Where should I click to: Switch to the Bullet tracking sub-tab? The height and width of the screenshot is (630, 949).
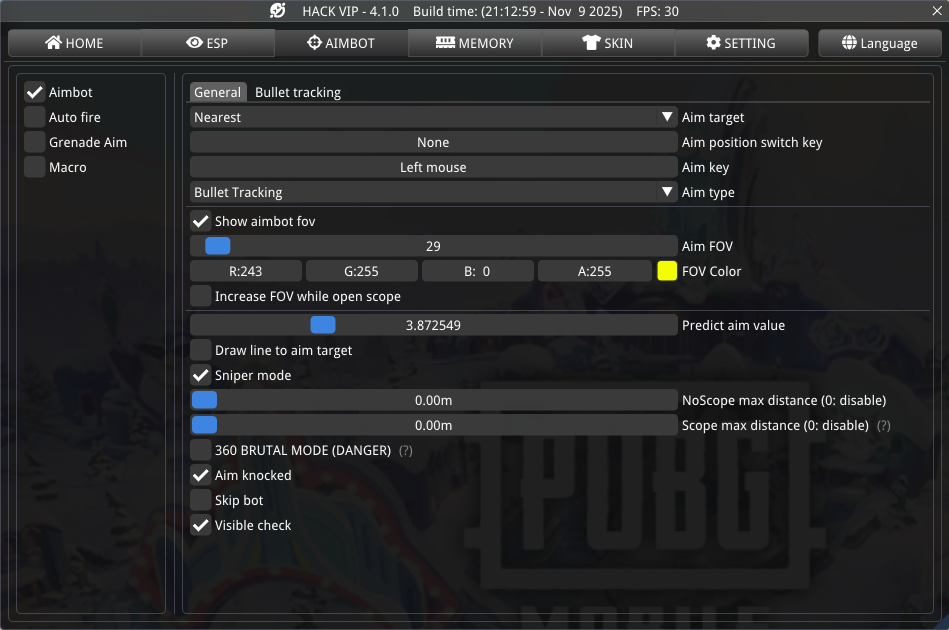pyautogui.click(x=298, y=92)
